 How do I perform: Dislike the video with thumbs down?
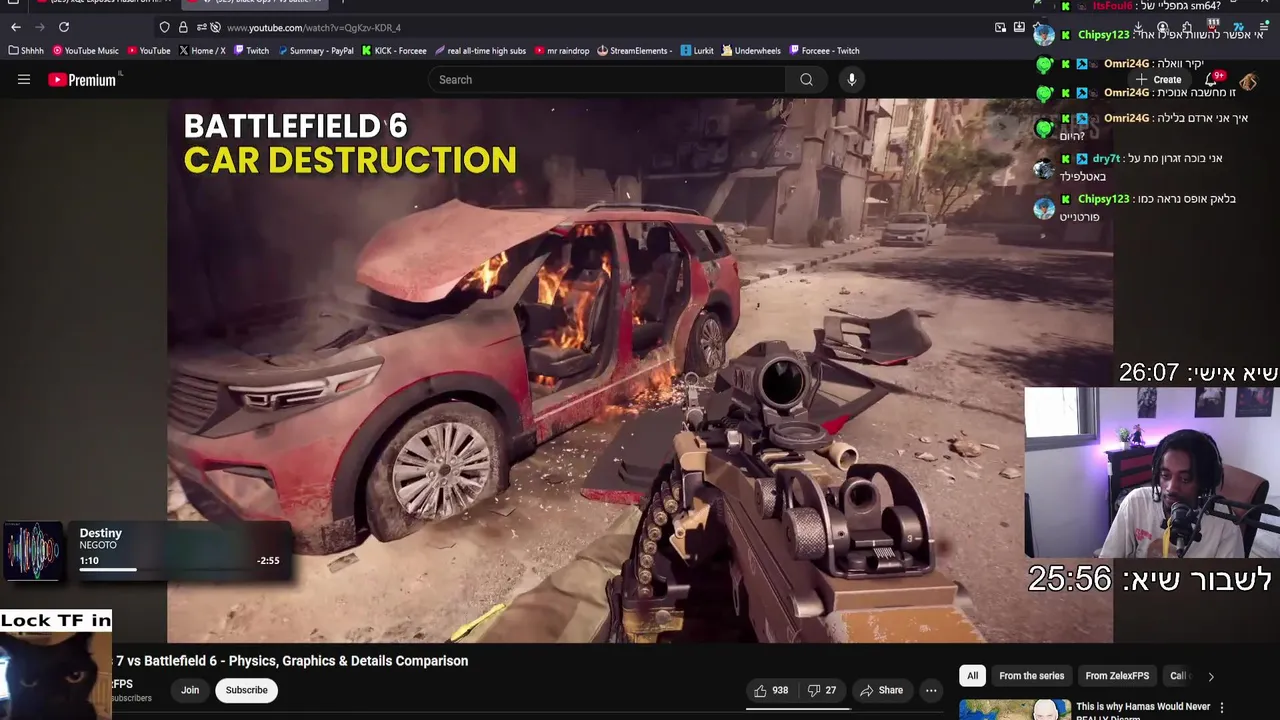822,690
